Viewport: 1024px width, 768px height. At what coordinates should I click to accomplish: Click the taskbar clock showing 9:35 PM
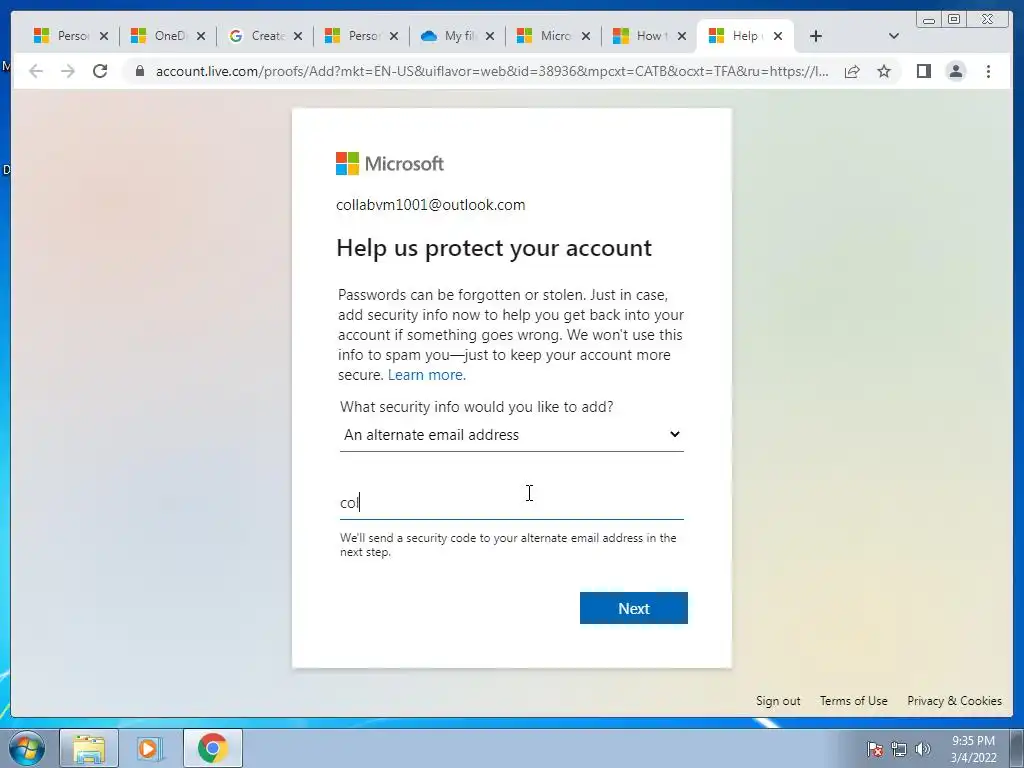point(973,749)
